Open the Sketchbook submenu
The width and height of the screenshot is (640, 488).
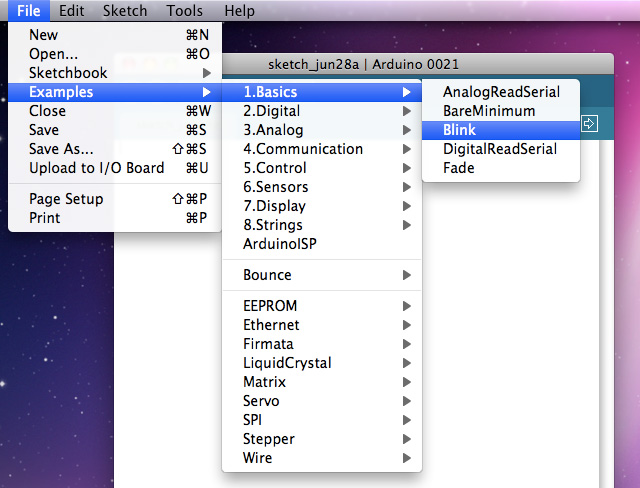click(68, 73)
